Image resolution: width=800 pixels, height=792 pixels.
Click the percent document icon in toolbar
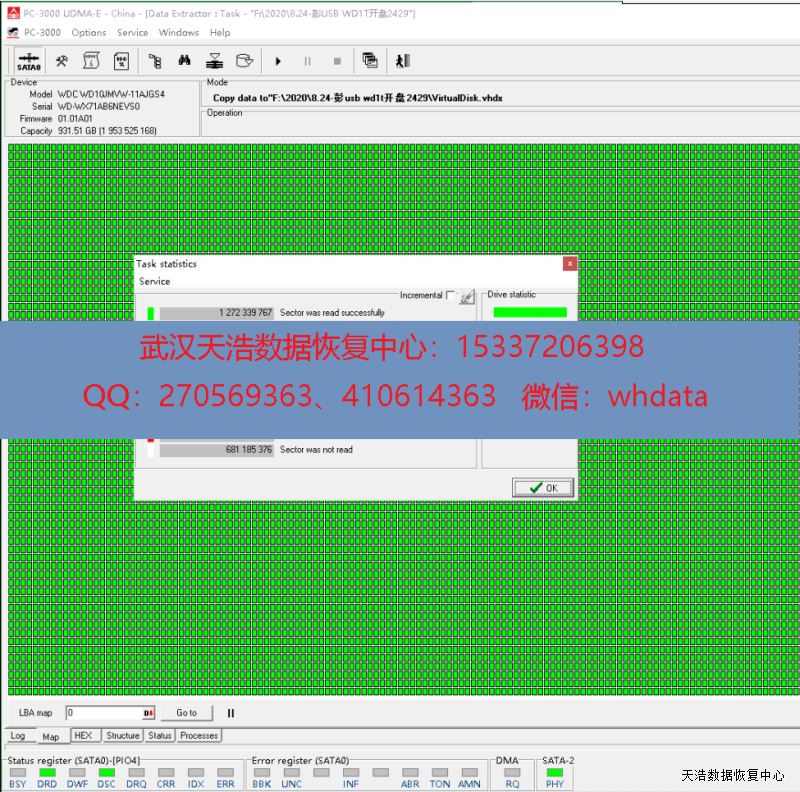[121, 61]
